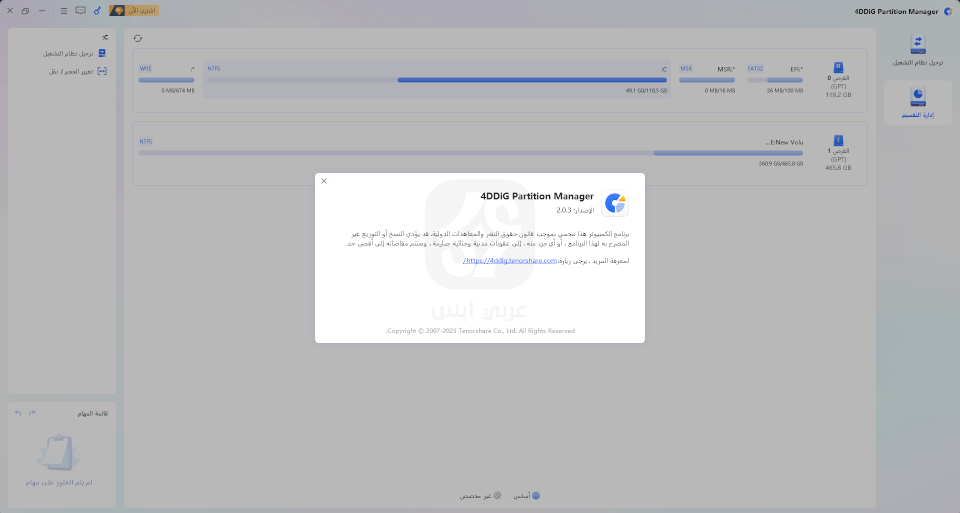Viewport: 960px width, 513px height.
Task: Select 'تغيير الحجم / نقل' resize/move option
Action: point(78,71)
